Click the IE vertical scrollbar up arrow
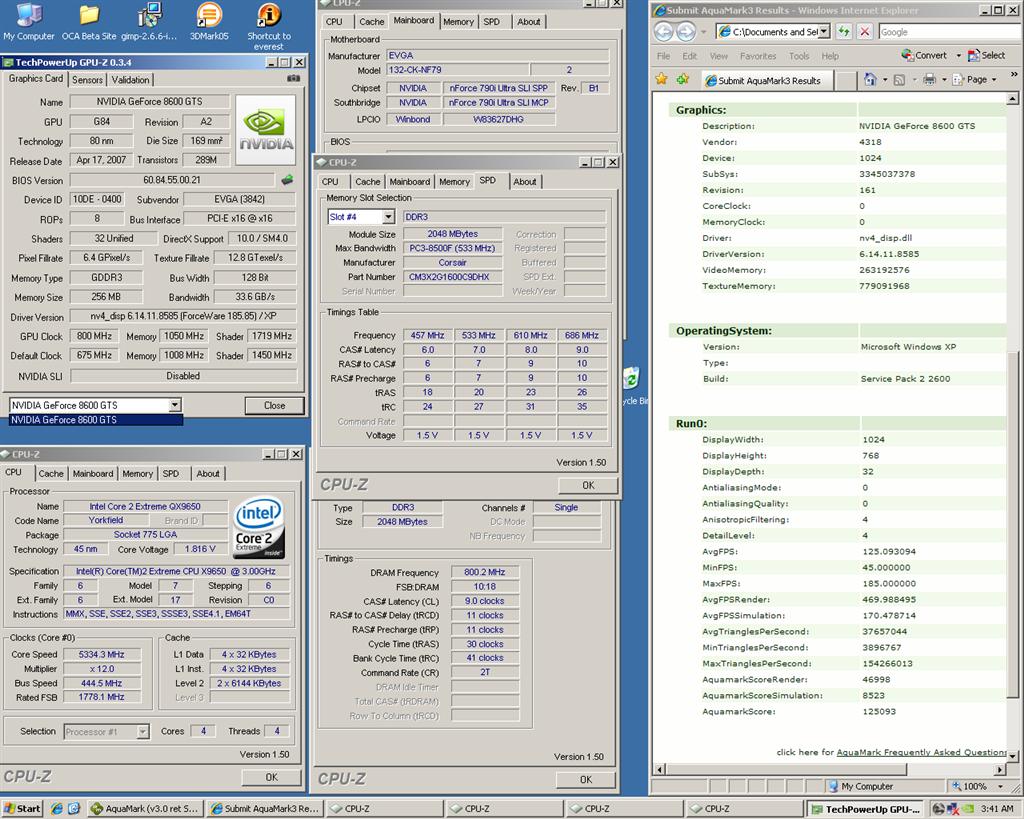The image size is (1024, 819). pos(1012,99)
